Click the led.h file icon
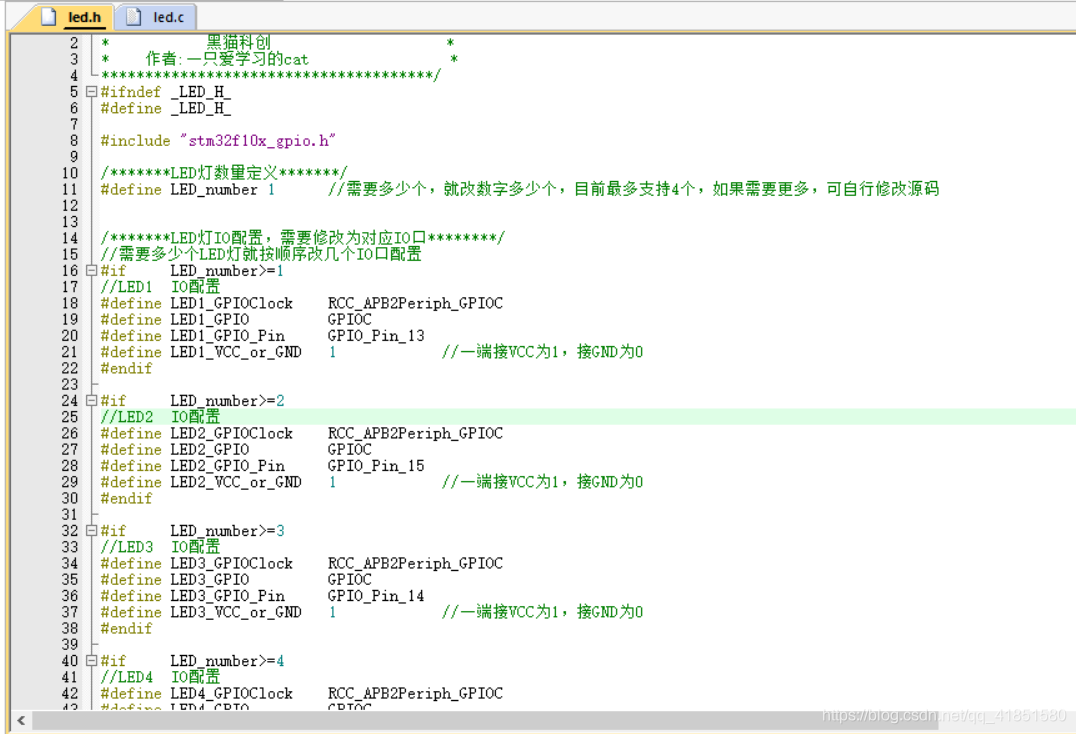Viewport: 1076px width, 734px height. coord(49,16)
